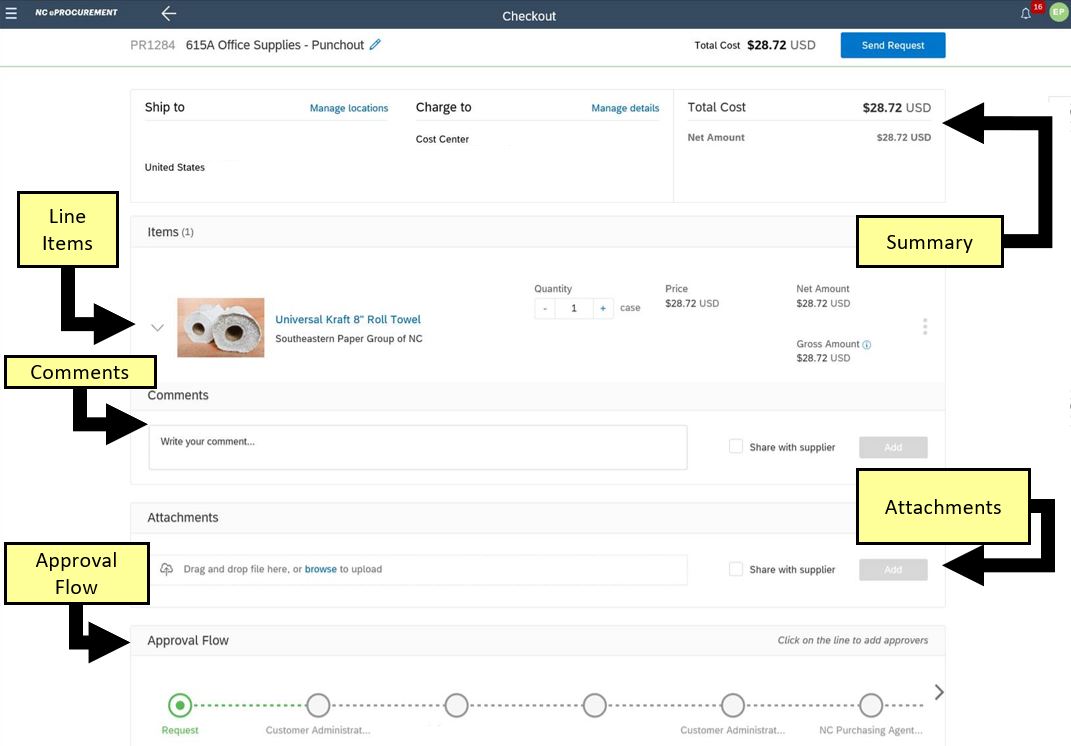Screen dimensions: 1071x746
Task: Click the upload cloud icon in Attachments
Action: click(167, 569)
